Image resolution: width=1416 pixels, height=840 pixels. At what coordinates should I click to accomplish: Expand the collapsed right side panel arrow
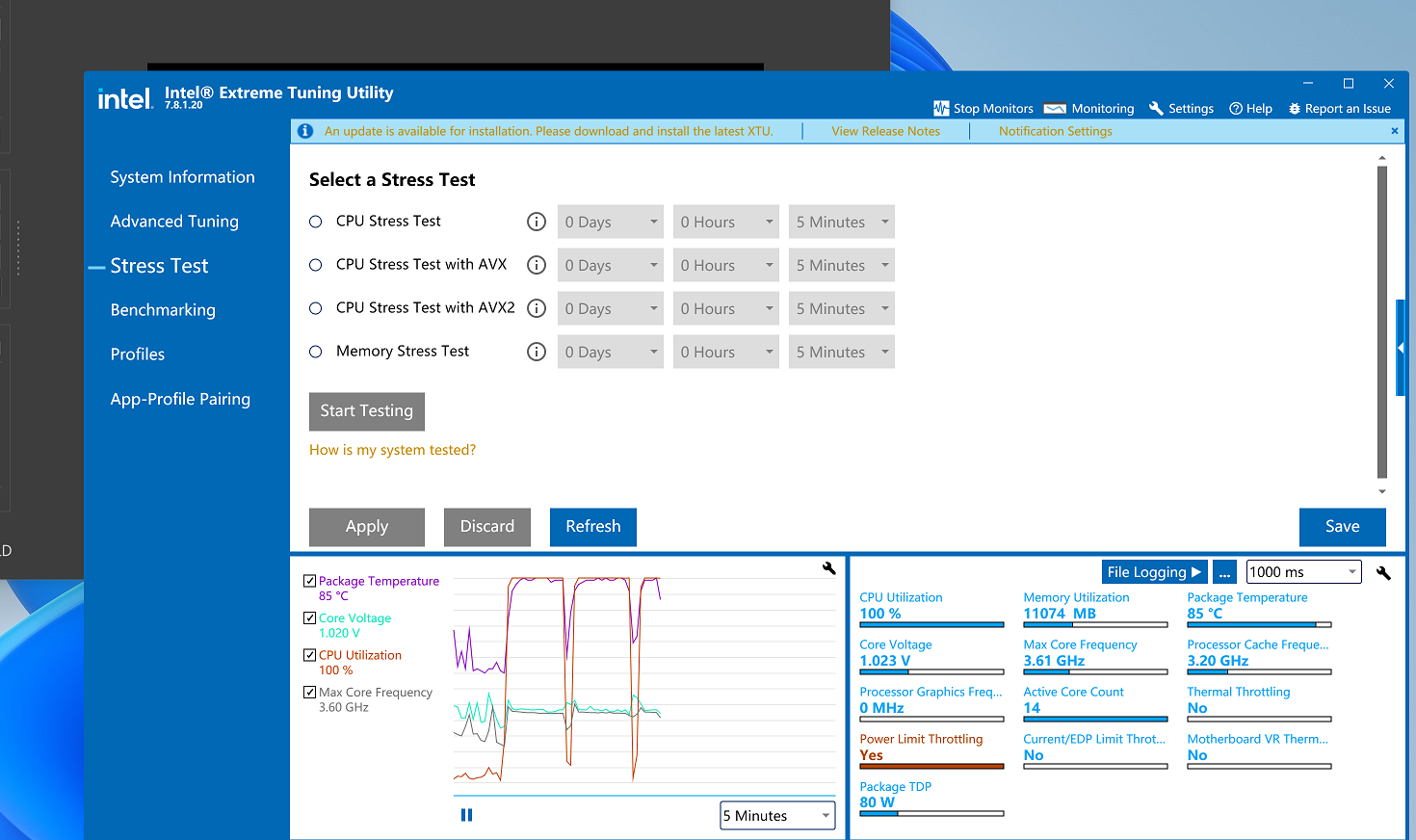(1401, 348)
